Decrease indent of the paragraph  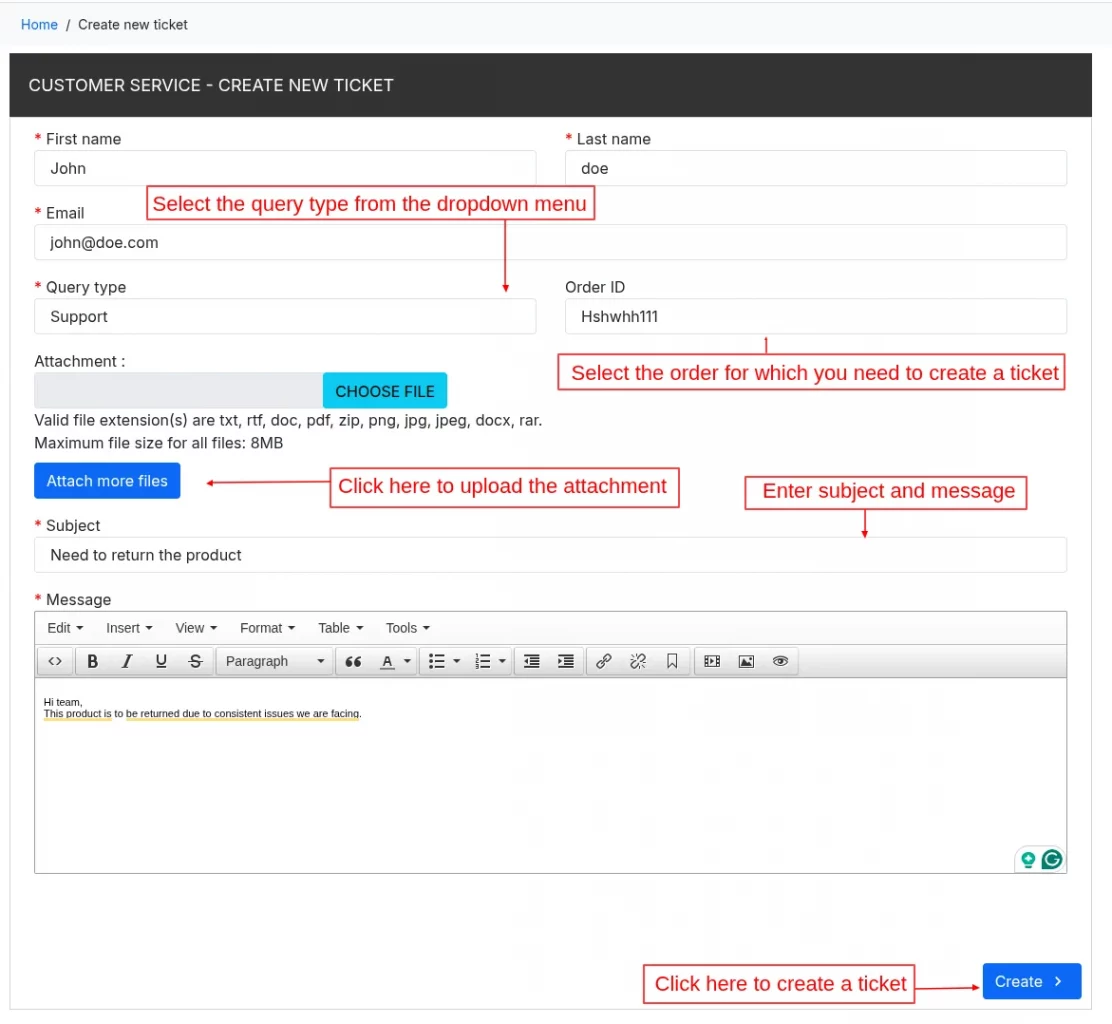tap(531, 662)
